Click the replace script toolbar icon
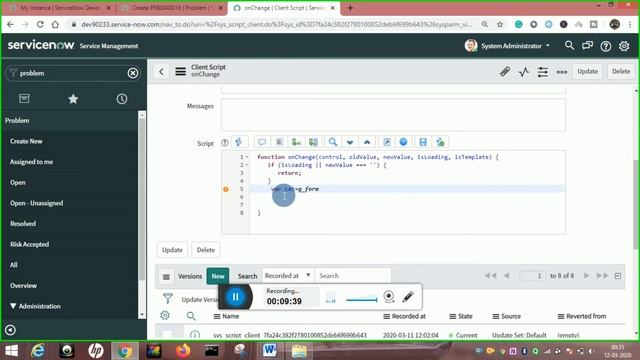 (296, 142)
